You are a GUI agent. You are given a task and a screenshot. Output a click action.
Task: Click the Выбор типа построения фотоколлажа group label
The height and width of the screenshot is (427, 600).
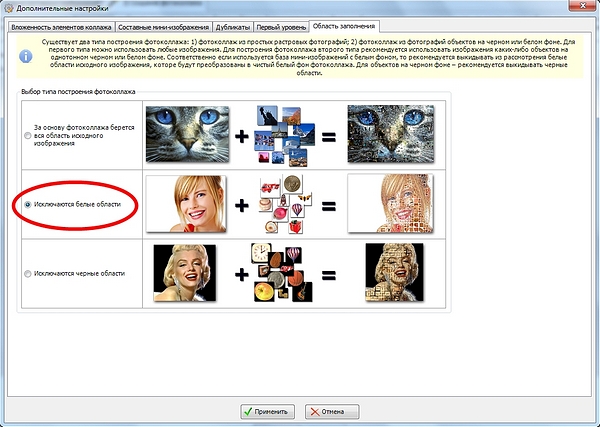click(x=78, y=92)
